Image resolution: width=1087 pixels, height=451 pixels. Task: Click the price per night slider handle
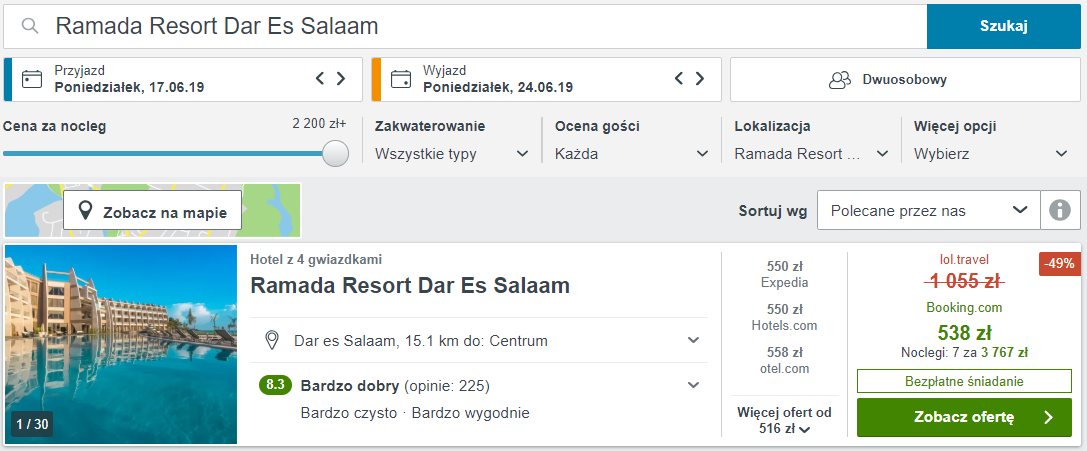click(x=336, y=153)
